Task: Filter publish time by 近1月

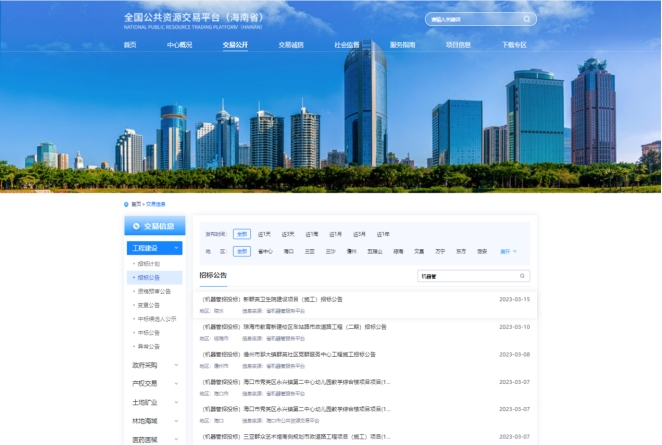Action: tap(335, 234)
